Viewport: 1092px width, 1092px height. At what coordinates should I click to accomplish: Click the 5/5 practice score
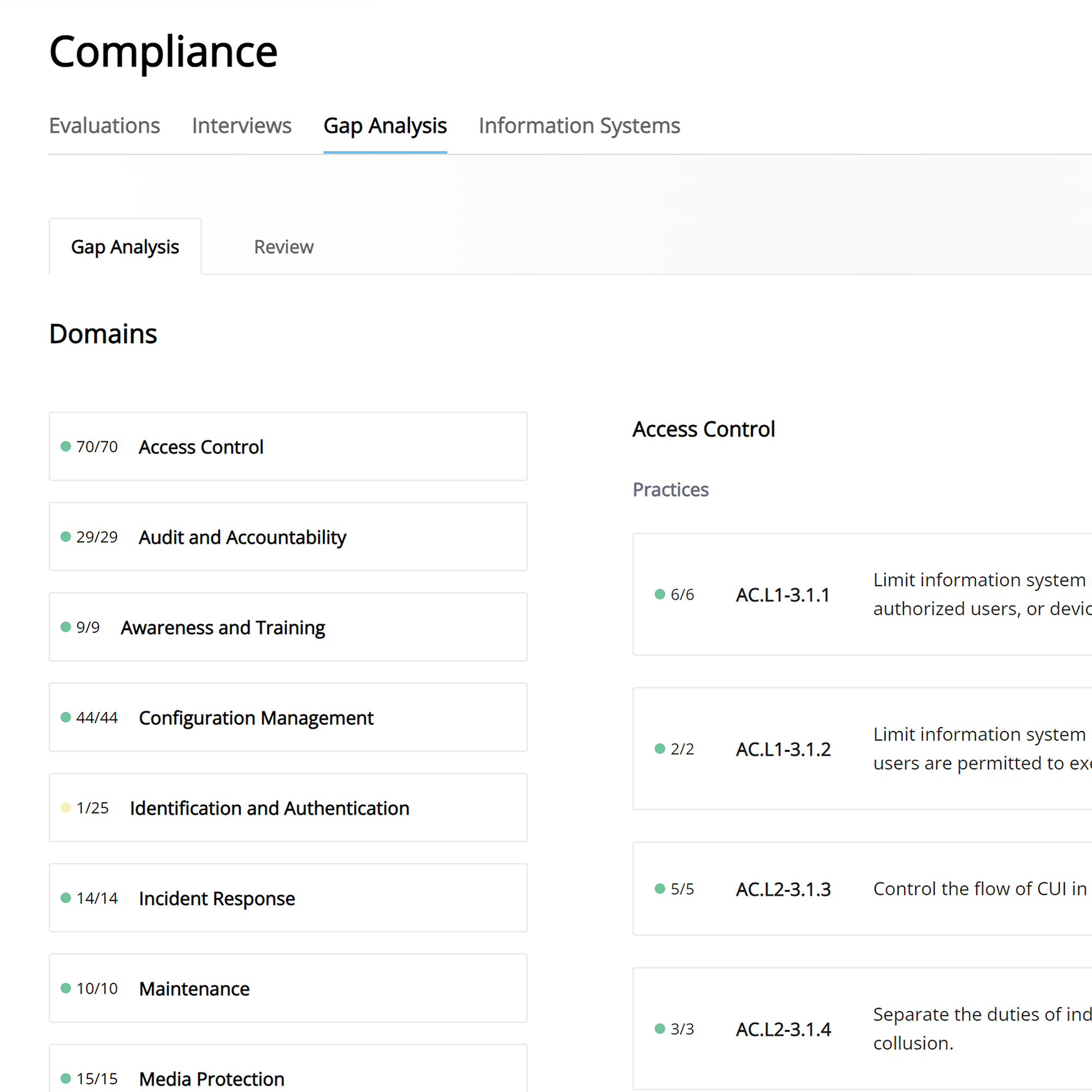click(x=682, y=889)
